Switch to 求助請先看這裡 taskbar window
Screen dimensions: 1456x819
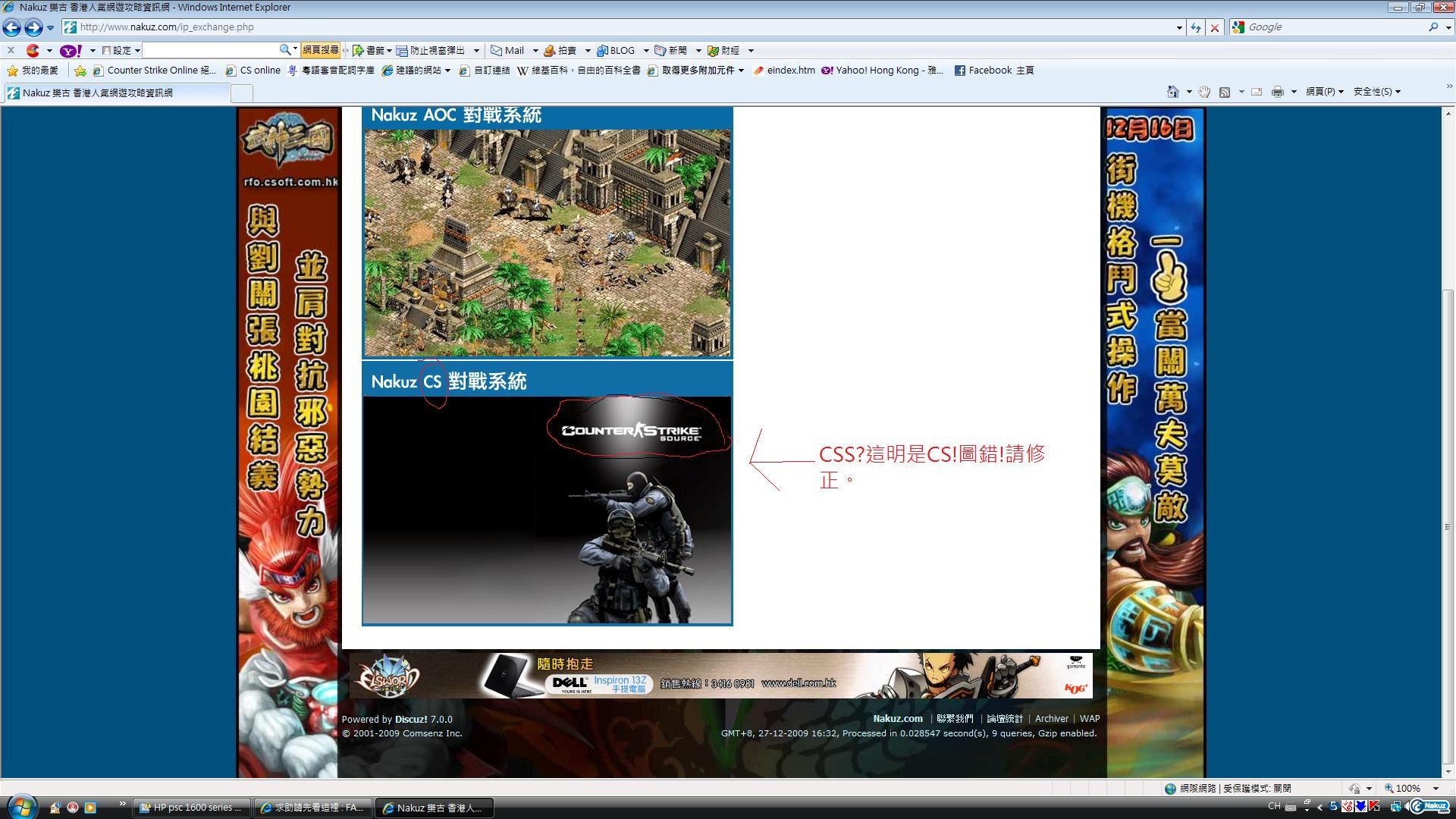click(312, 808)
